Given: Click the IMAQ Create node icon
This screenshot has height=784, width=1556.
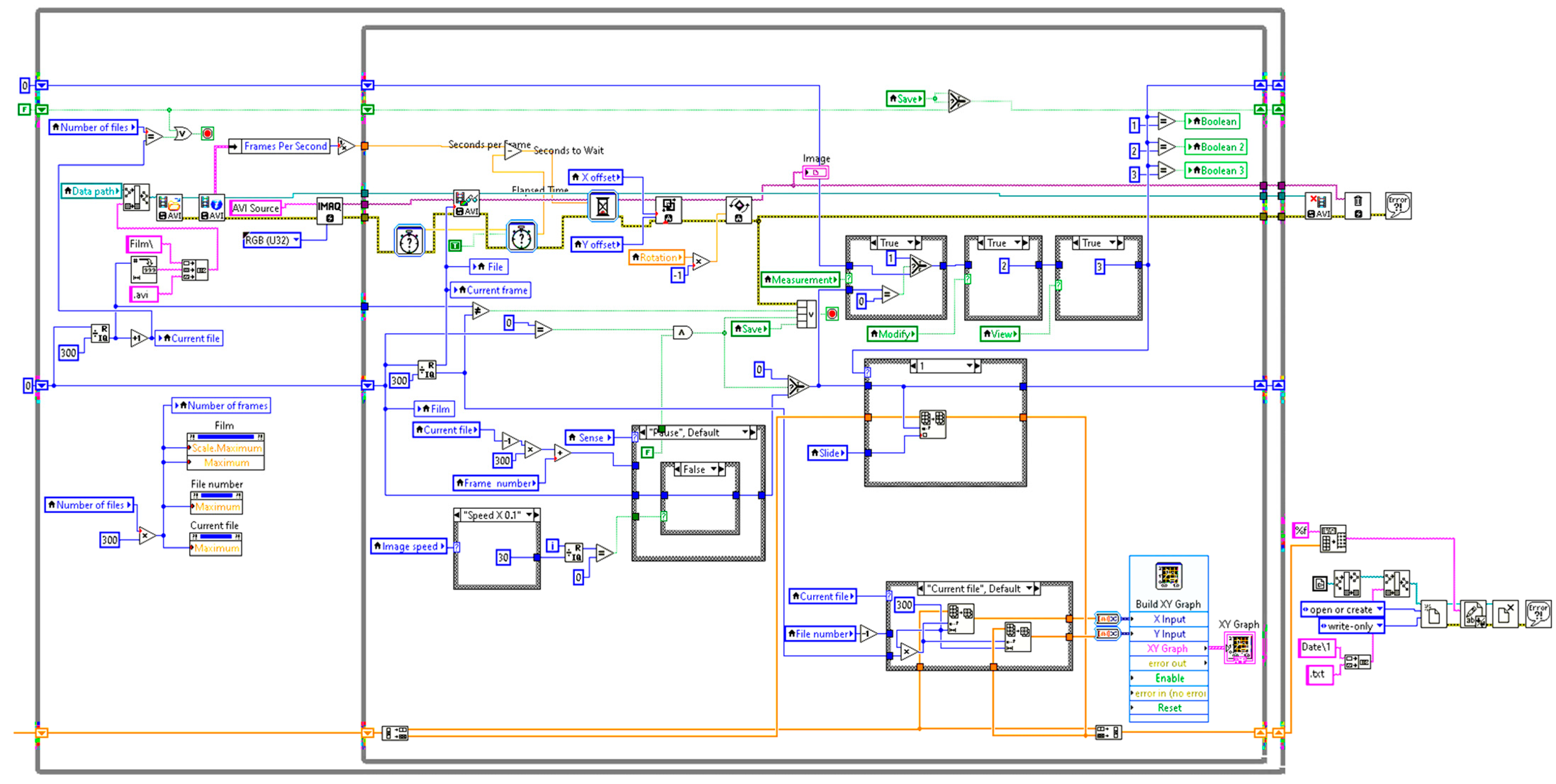Looking at the screenshot, I should click(x=329, y=211).
